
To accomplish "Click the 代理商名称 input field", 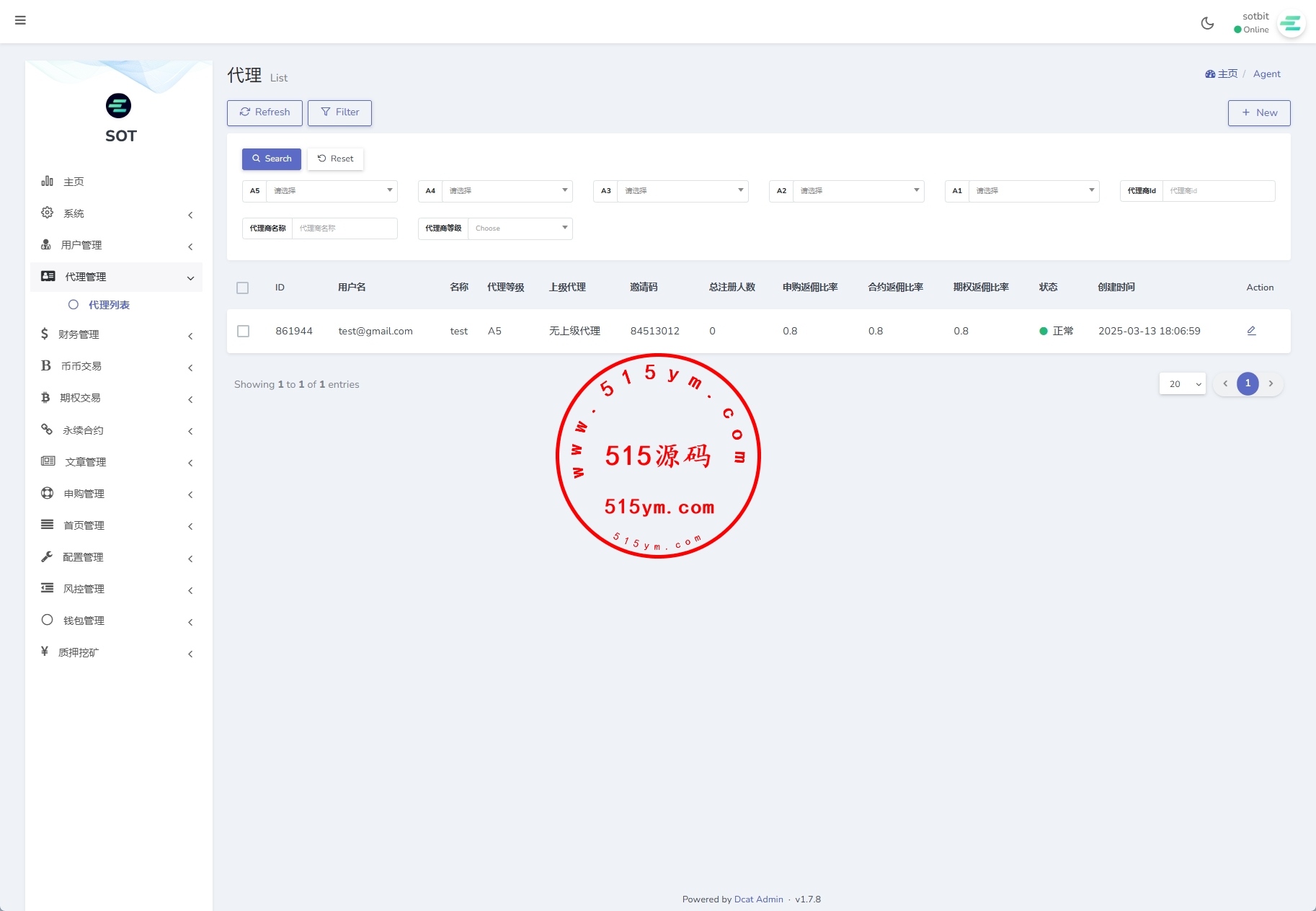I will [x=344, y=228].
